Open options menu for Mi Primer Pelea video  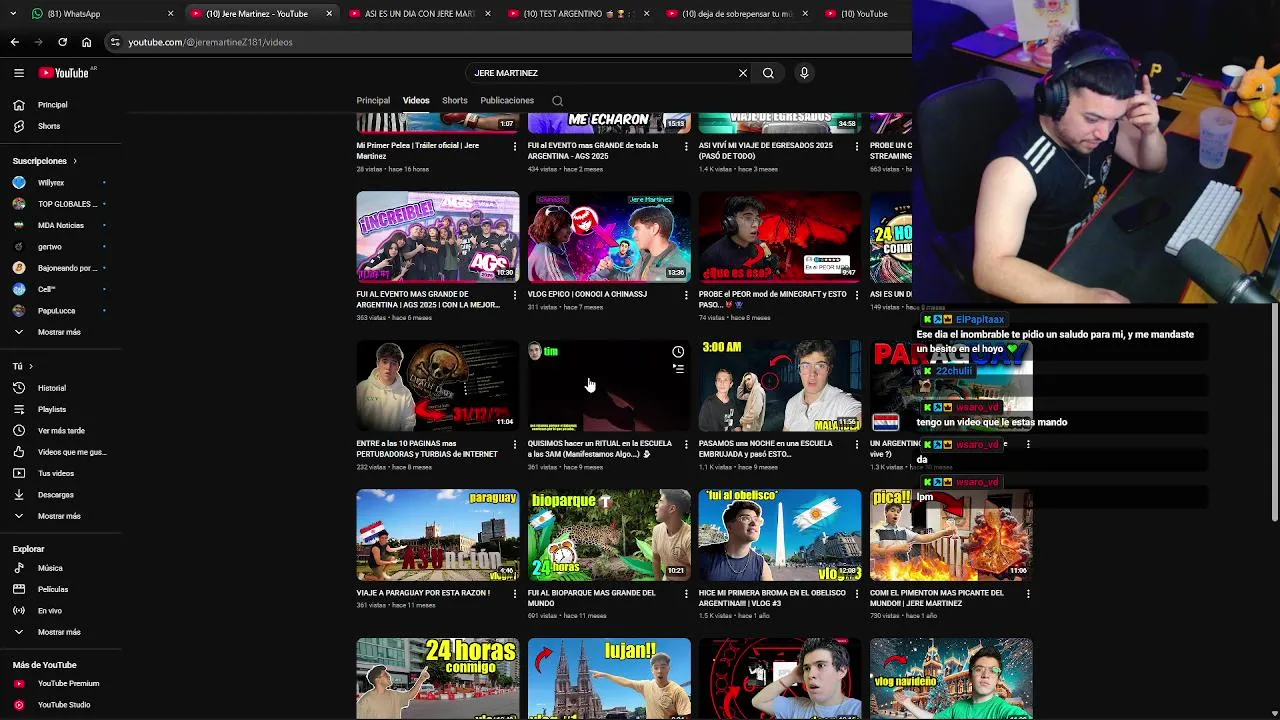[515, 146]
